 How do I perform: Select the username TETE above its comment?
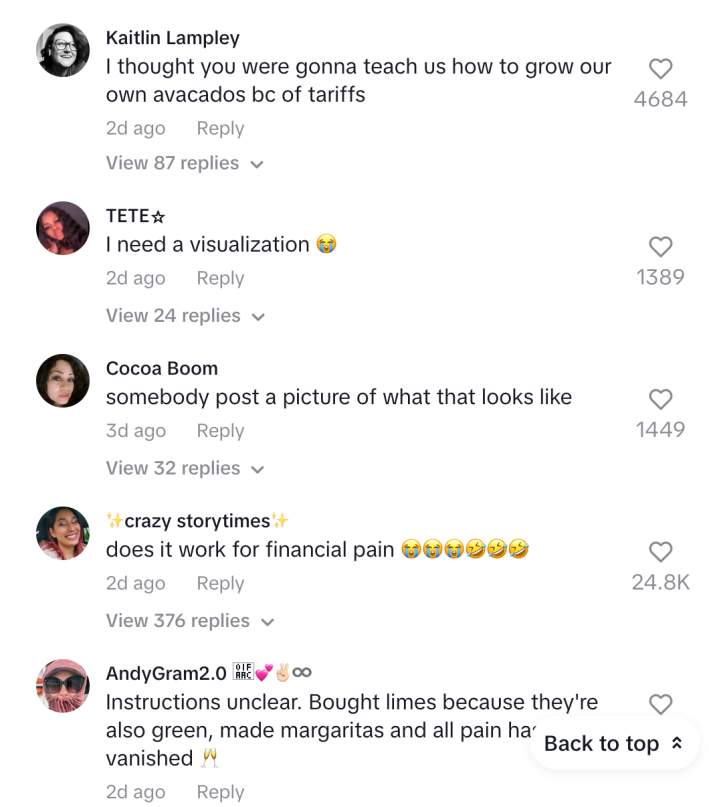131,216
